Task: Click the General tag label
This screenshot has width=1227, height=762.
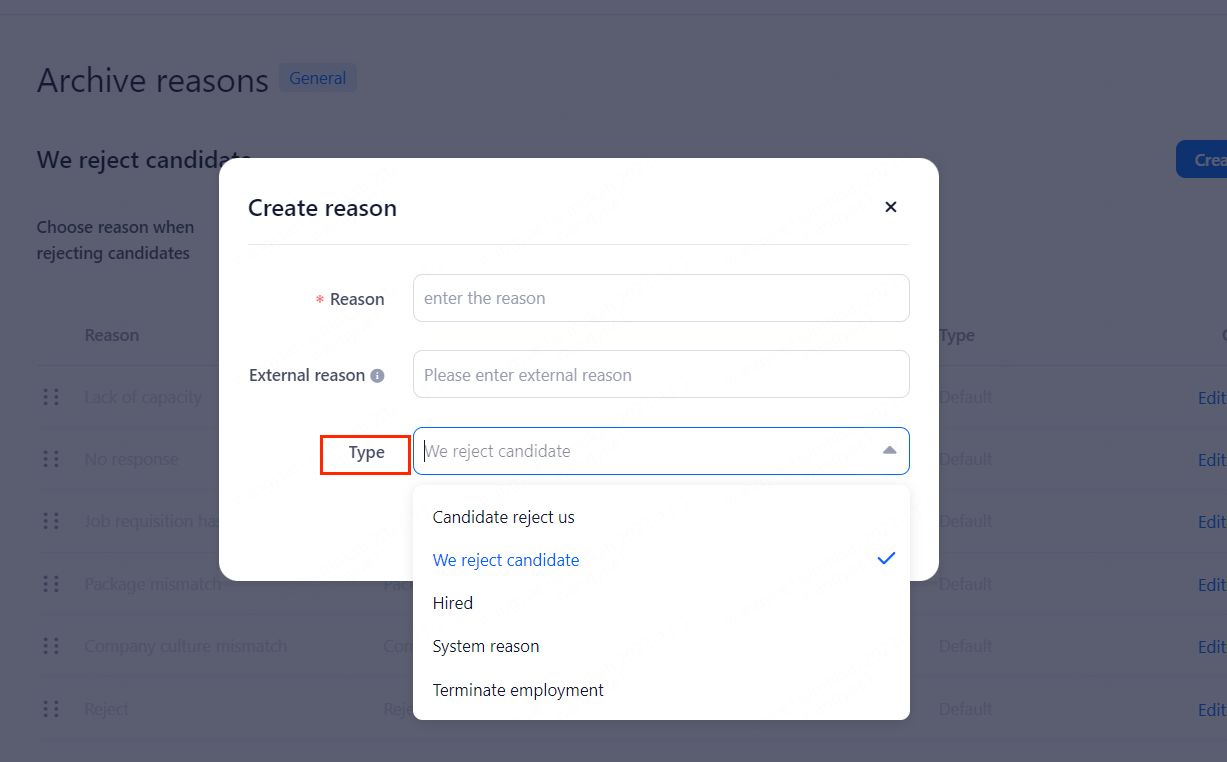Action: [318, 78]
